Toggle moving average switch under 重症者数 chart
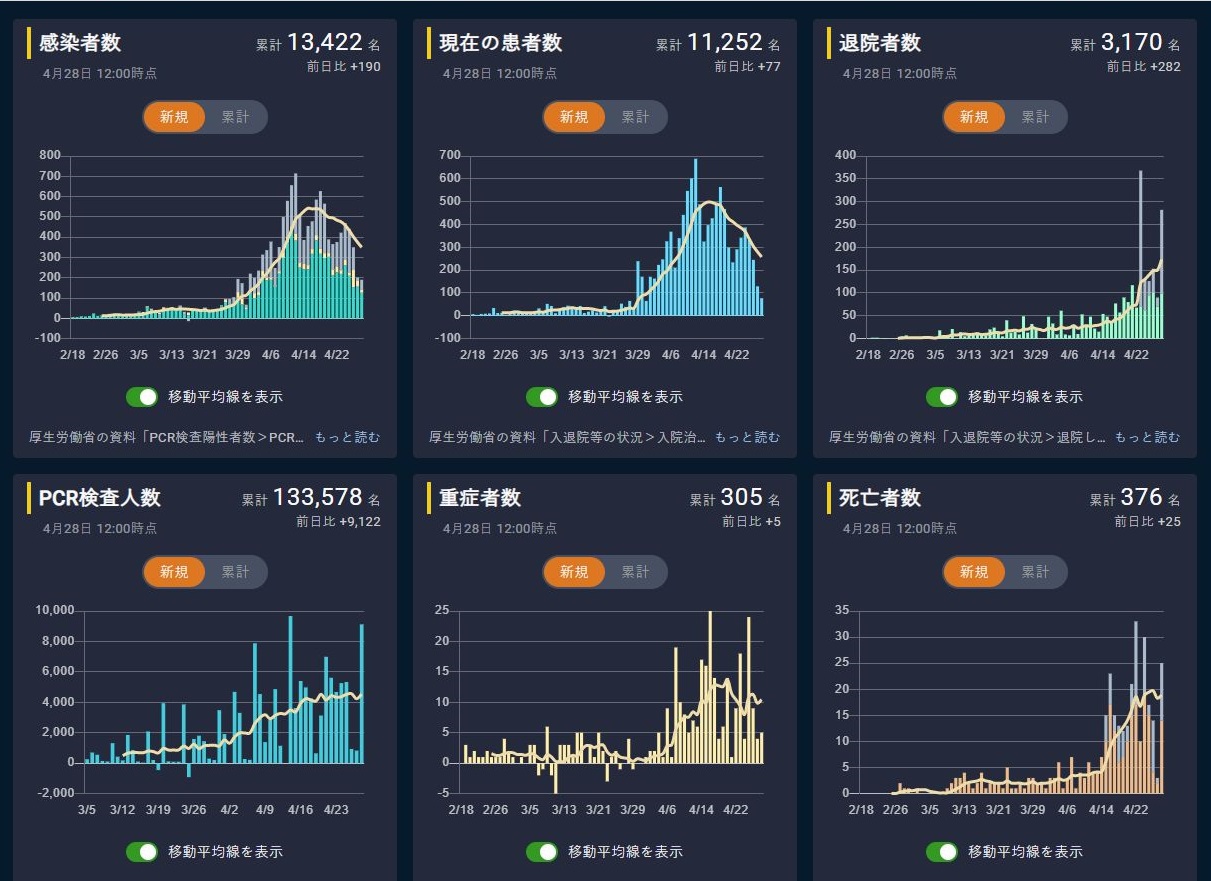 542,852
